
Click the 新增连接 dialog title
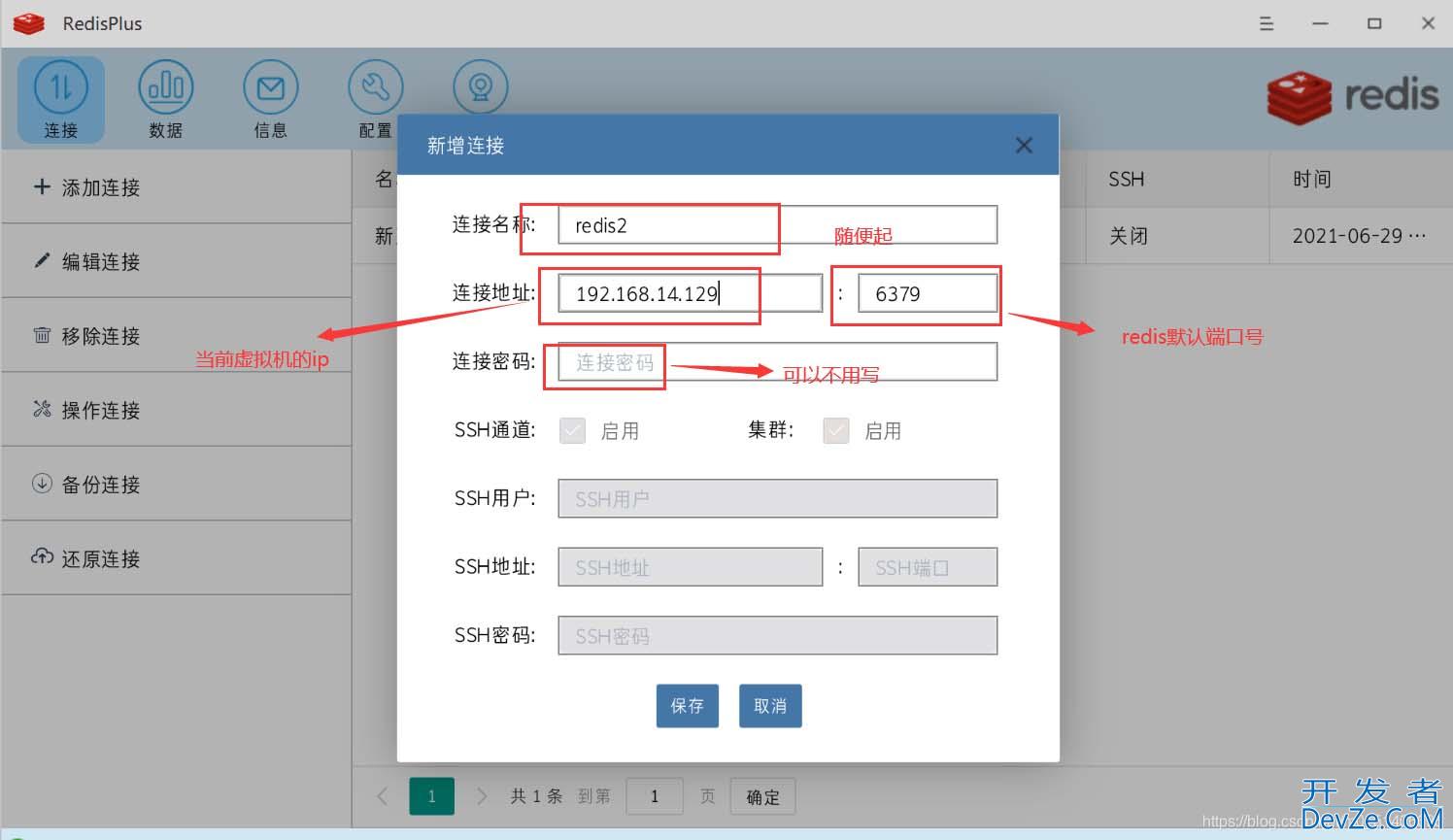point(466,146)
